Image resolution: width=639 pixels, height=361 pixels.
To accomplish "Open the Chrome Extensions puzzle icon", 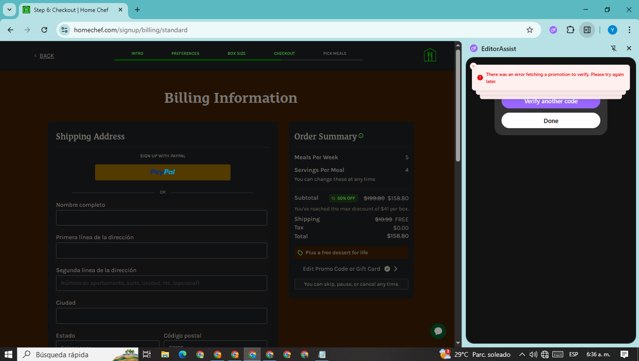I will (x=570, y=30).
